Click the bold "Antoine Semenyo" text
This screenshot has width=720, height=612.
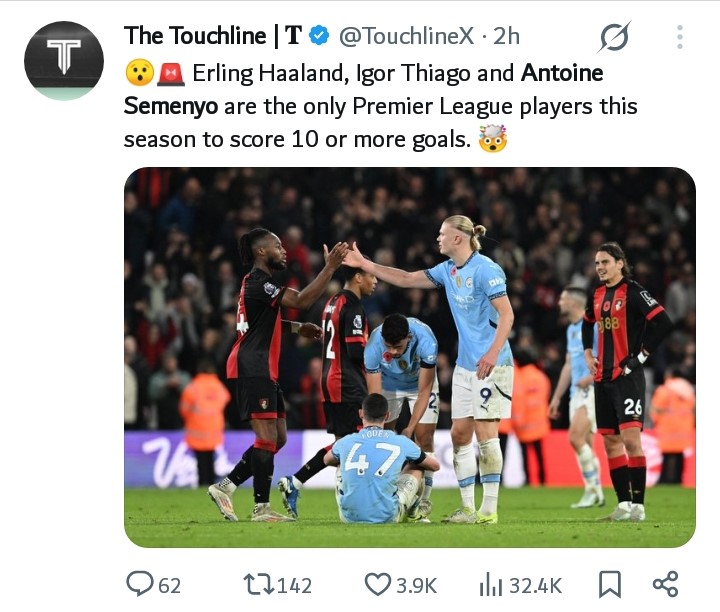tap(562, 73)
